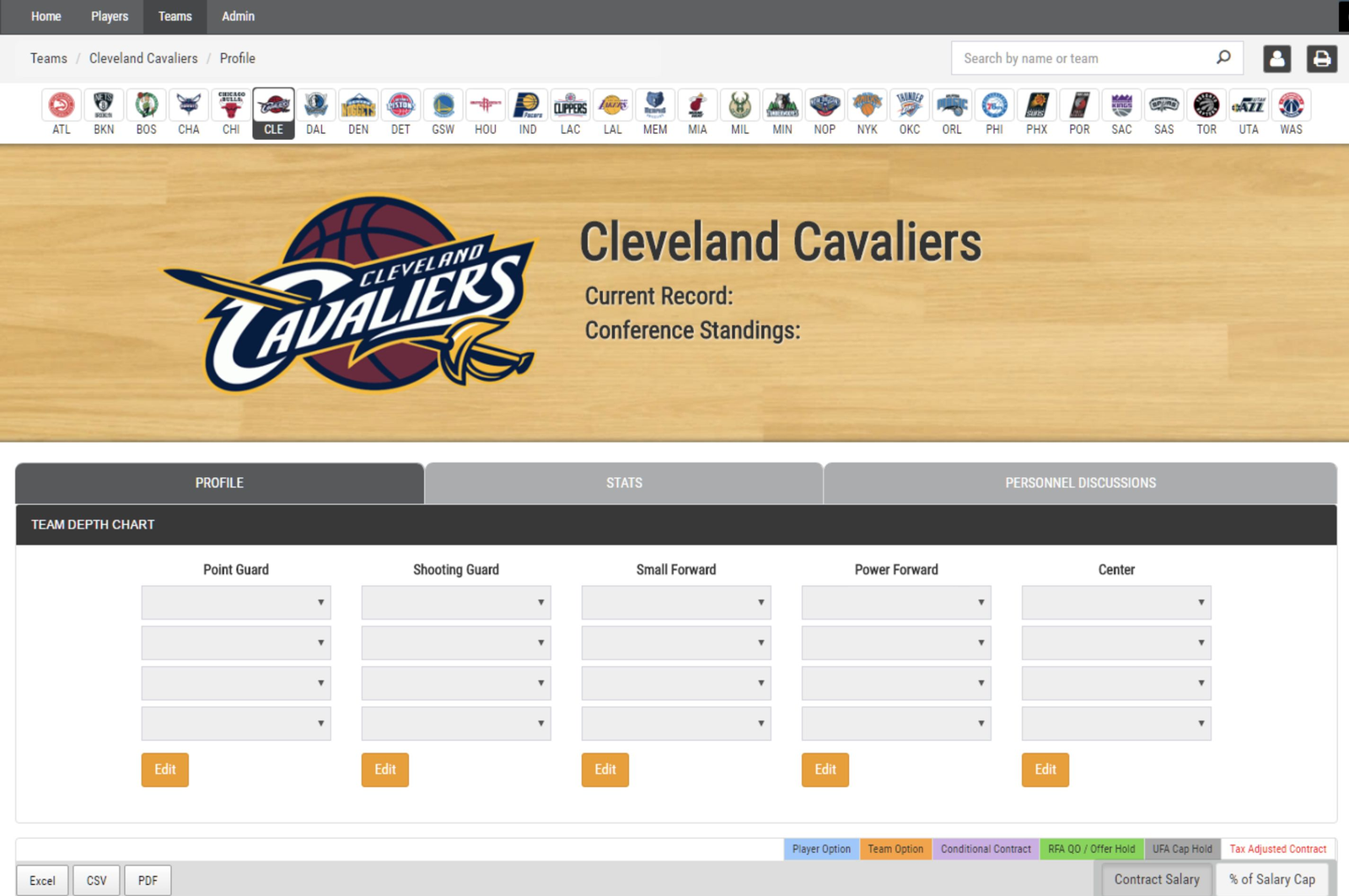Open the Admin menu
The image size is (1349, 896).
tap(238, 17)
